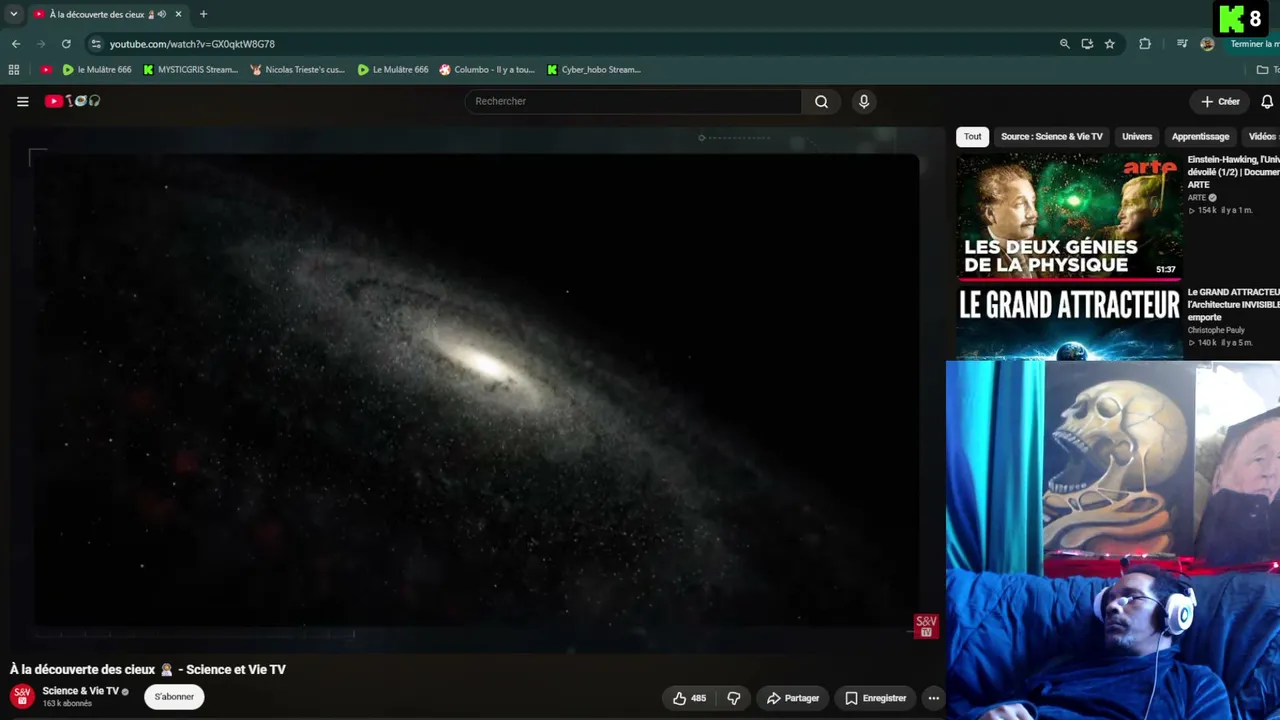Click the S&V TV watermark on video

tap(926, 626)
